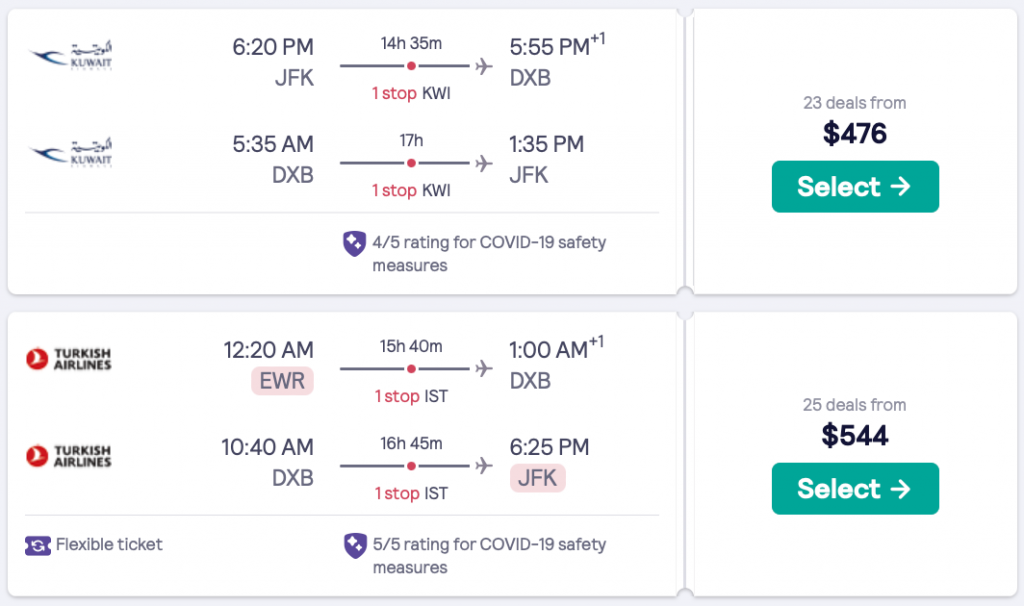This screenshot has width=1024, height=606.
Task: Click the 4/5 COVID-19 safety shield icon
Action: click(x=354, y=243)
